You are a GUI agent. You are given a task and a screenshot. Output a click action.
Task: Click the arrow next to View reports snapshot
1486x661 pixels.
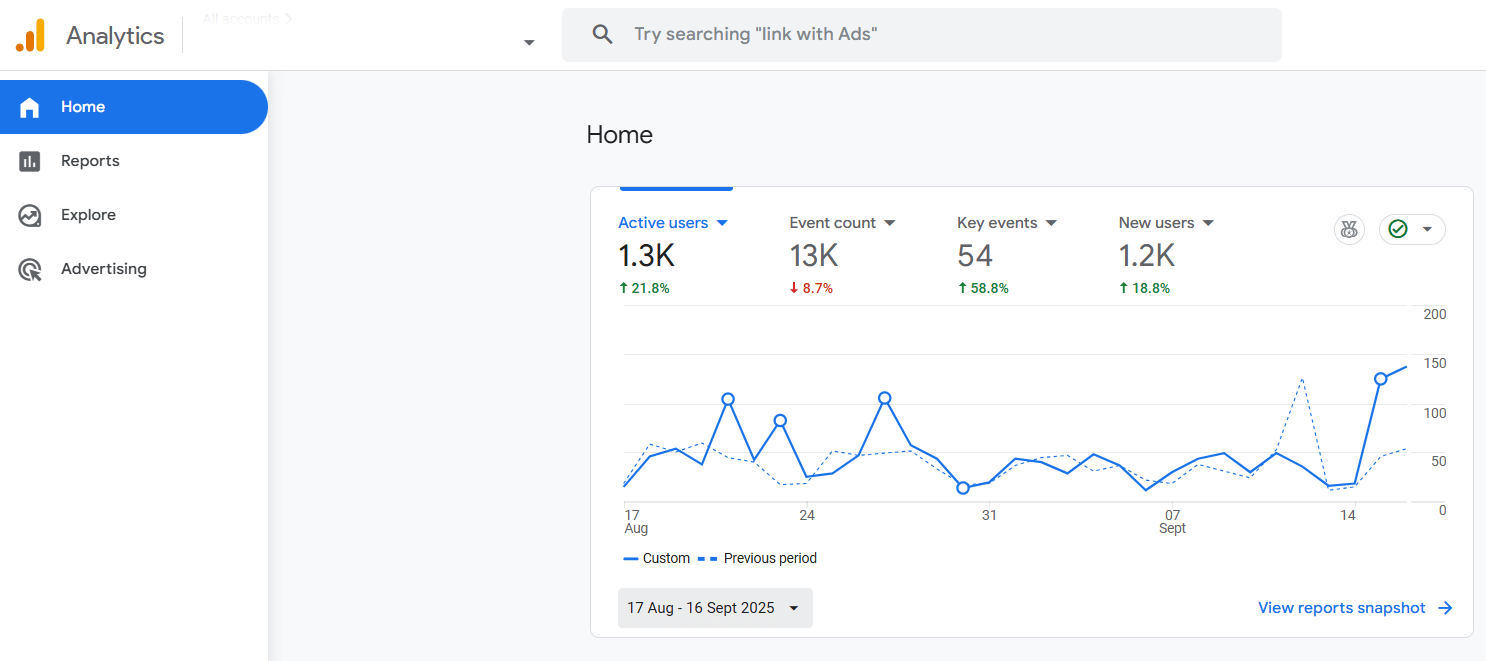coord(1445,608)
